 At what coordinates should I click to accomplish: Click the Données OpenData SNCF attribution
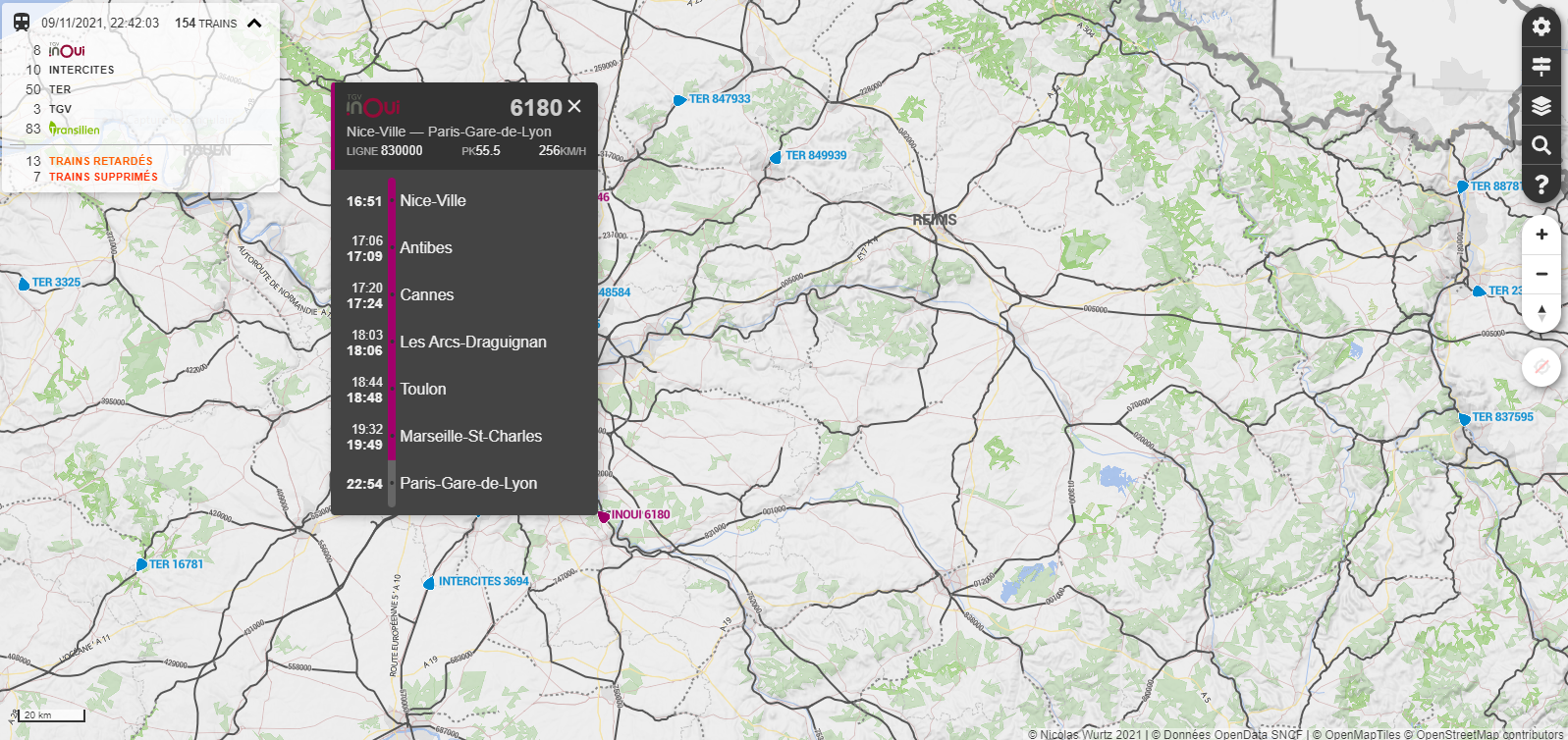pos(1226,734)
